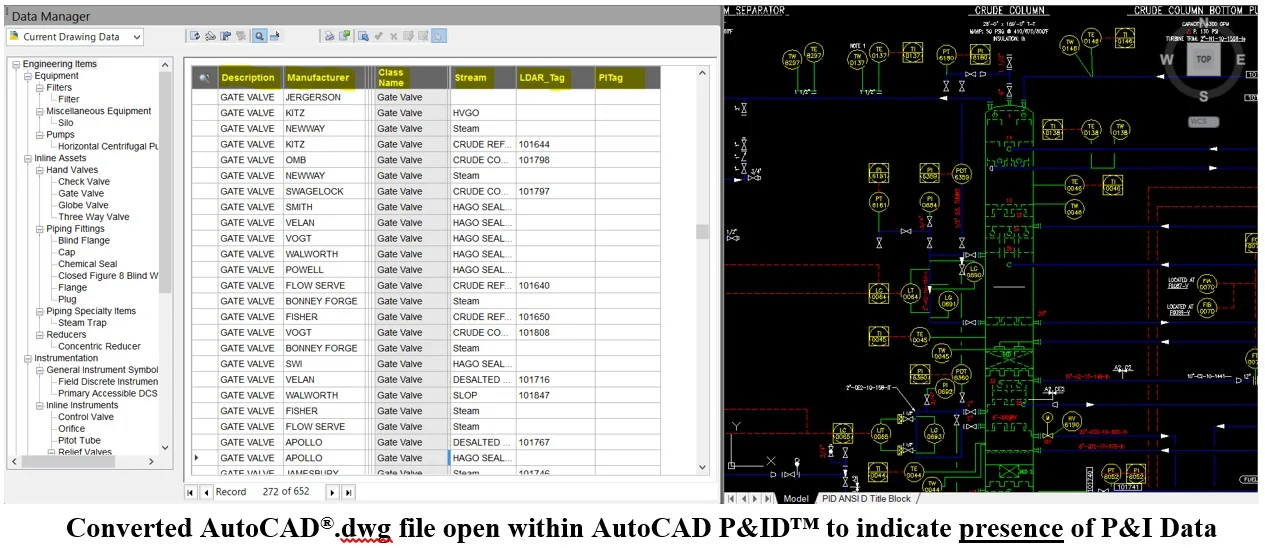The image size is (1265, 548).
Task: Click the PITag column header
Action: (628, 78)
